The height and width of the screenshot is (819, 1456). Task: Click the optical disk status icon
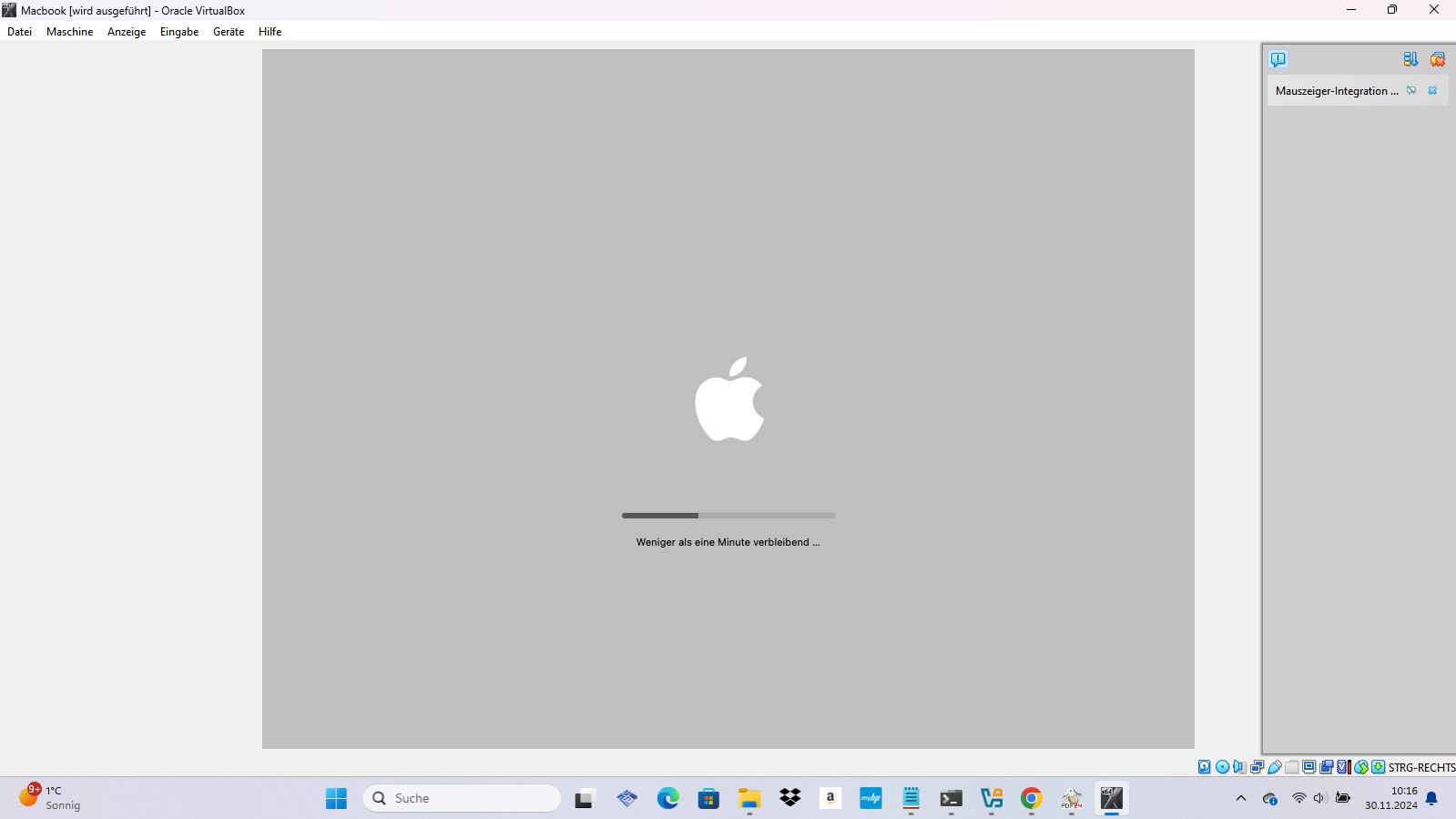coord(1222,767)
